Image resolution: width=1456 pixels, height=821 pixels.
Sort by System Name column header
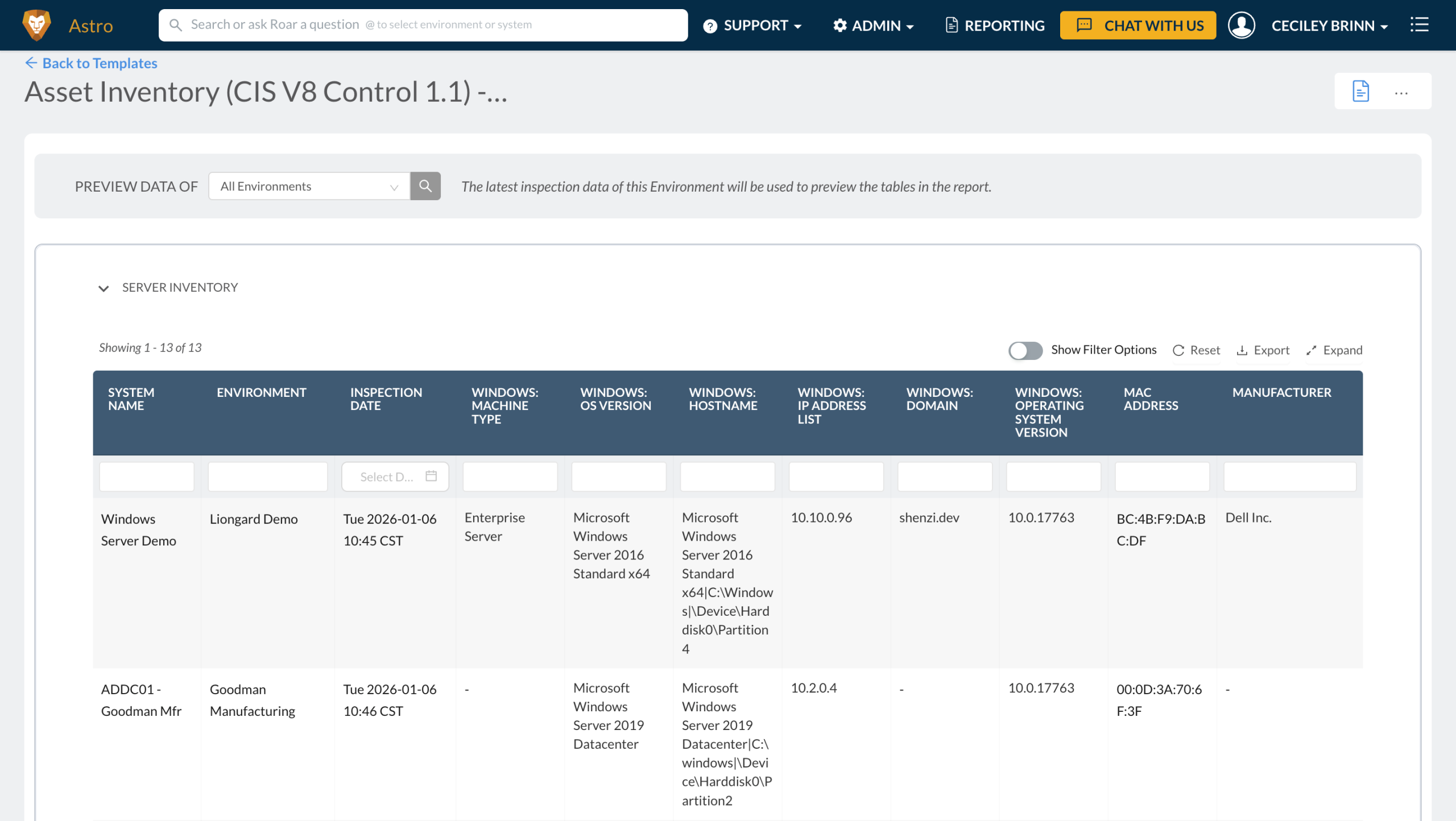131,399
